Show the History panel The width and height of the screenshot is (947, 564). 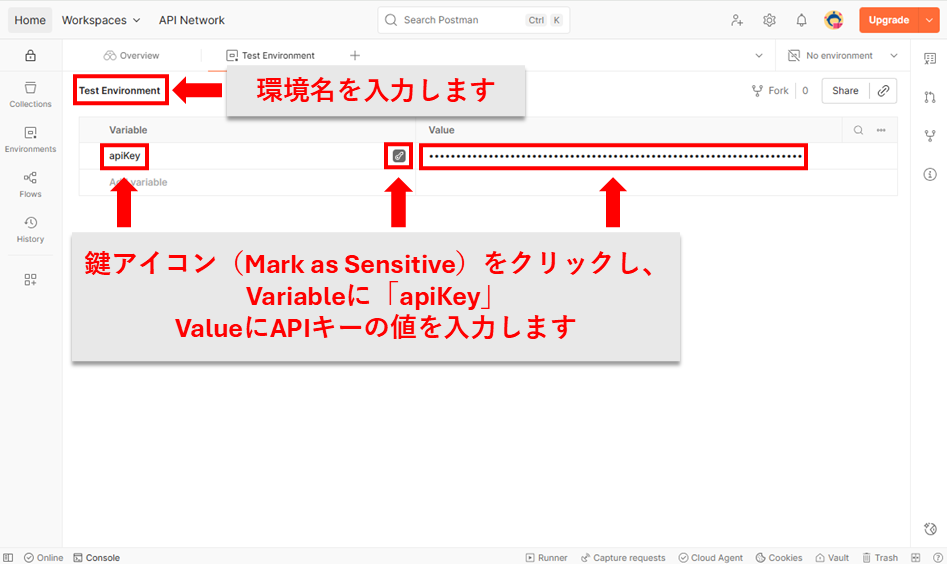[30, 229]
